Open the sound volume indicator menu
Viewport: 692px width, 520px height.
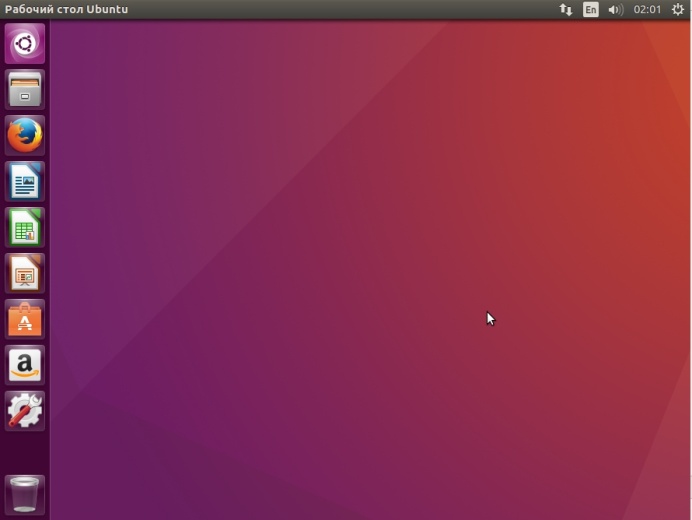click(615, 9)
